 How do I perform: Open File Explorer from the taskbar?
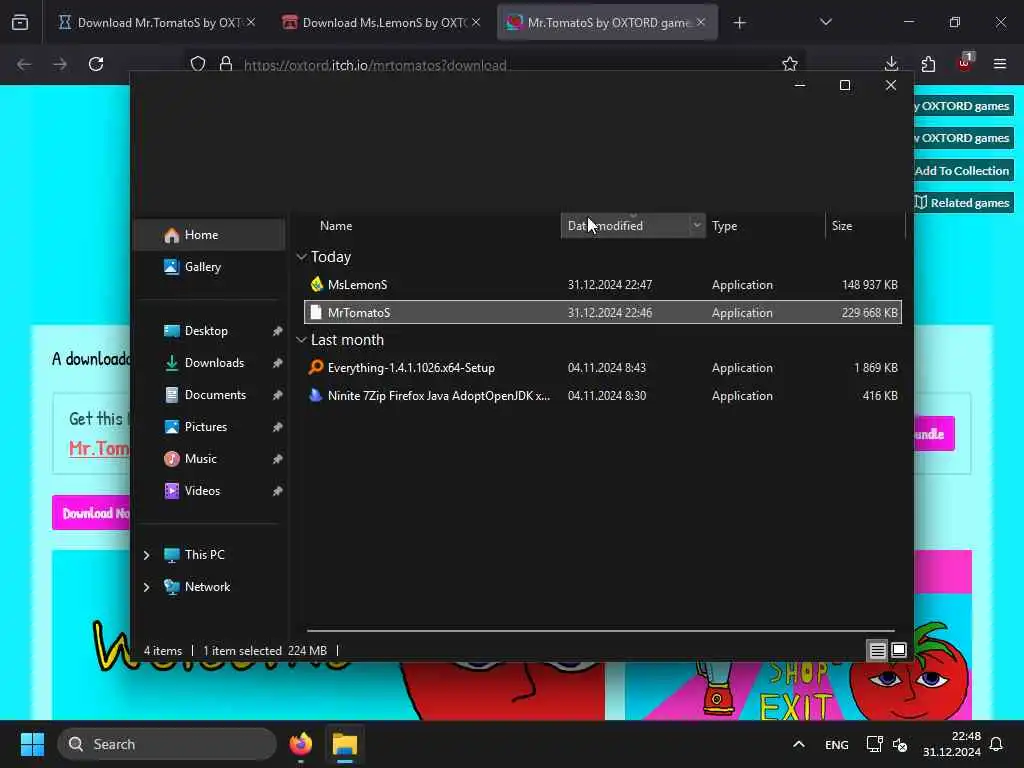pyautogui.click(x=345, y=744)
